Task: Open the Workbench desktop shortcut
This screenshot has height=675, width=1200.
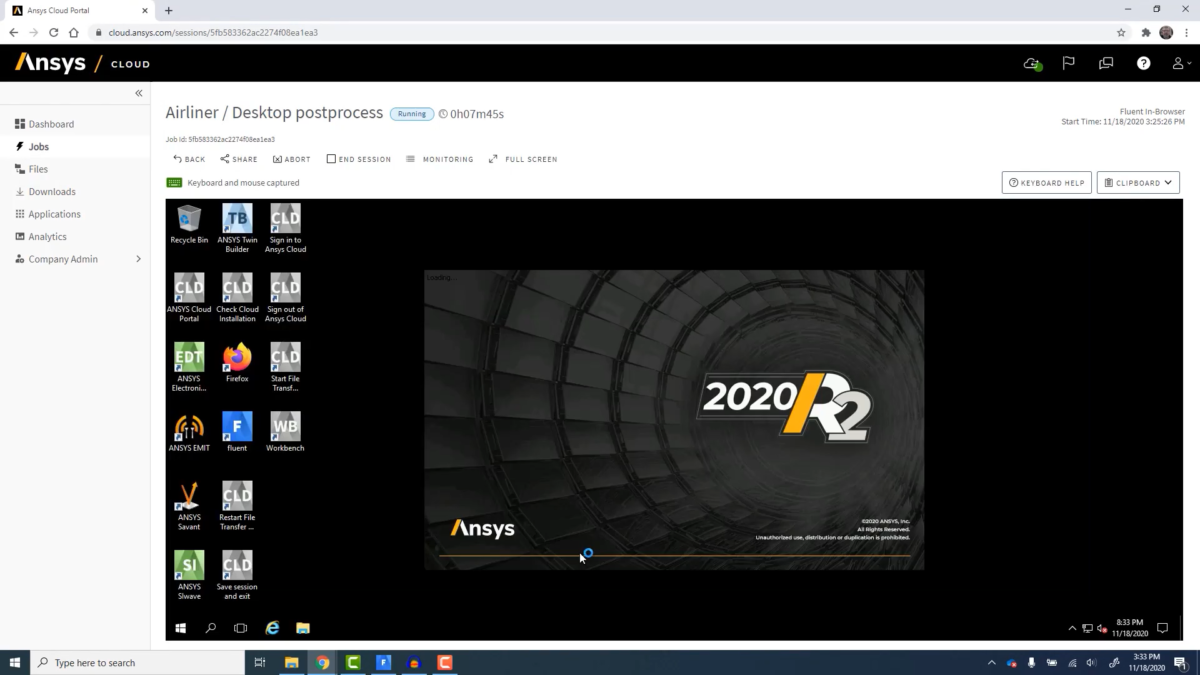Action: (x=285, y=432)
